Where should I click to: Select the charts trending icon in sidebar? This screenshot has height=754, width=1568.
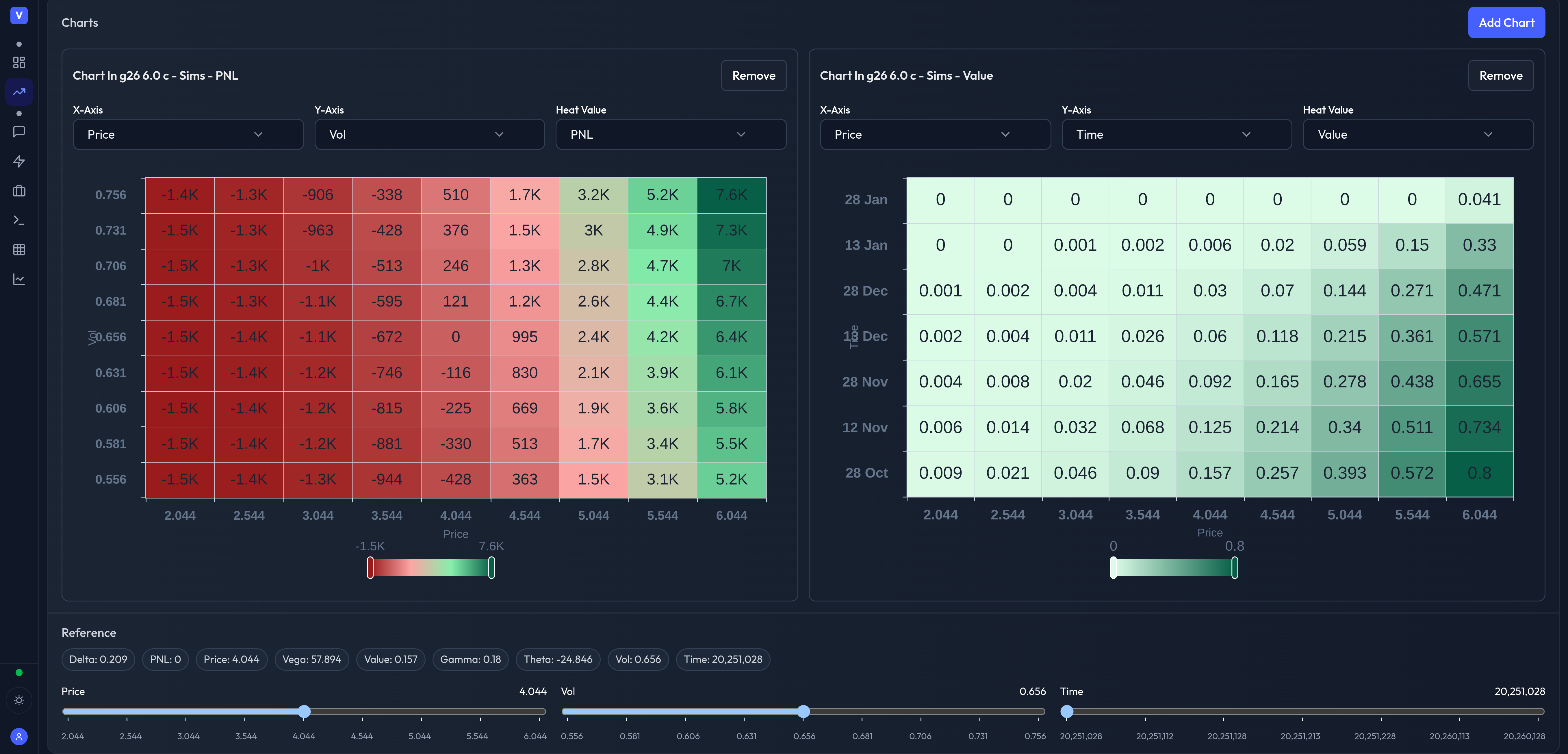19,92
